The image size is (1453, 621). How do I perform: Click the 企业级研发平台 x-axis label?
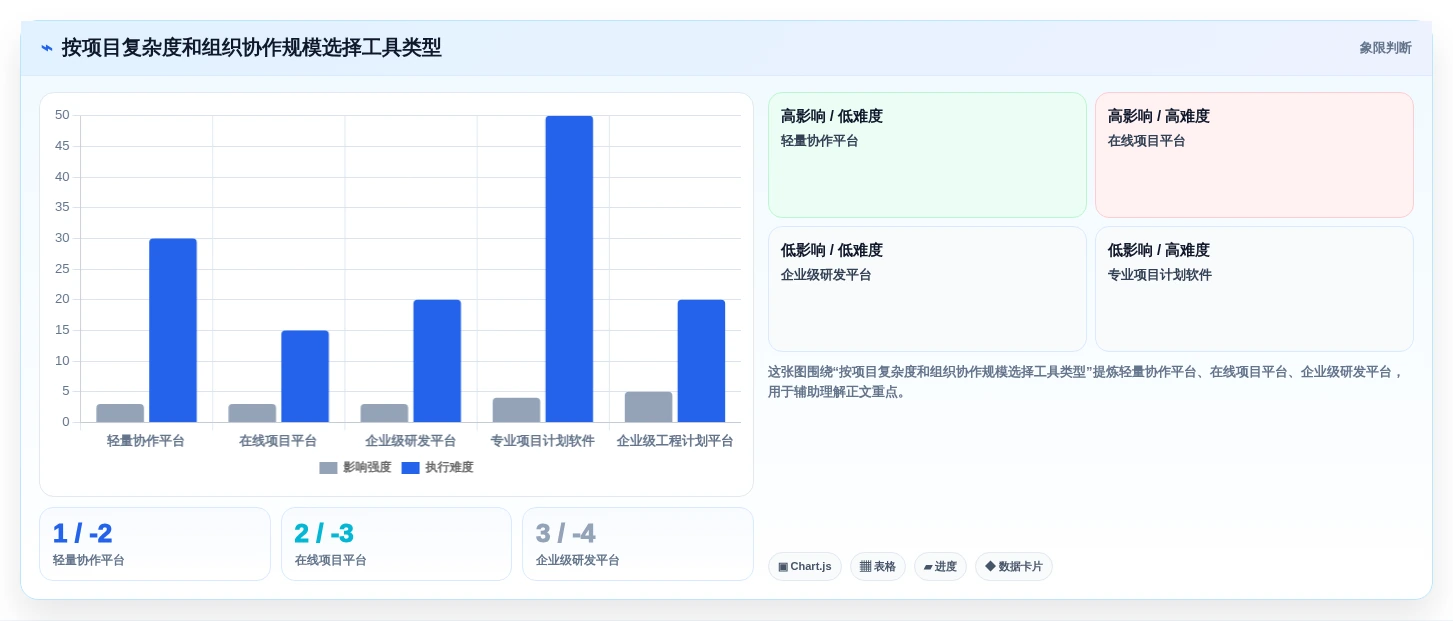(x=411, y=441)
